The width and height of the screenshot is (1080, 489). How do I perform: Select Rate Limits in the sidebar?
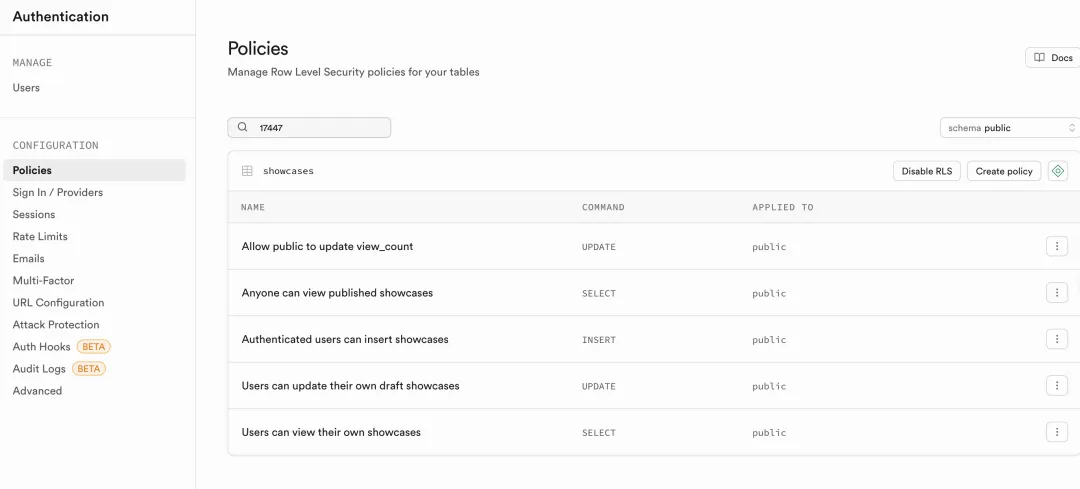click(x=40, y=236)
